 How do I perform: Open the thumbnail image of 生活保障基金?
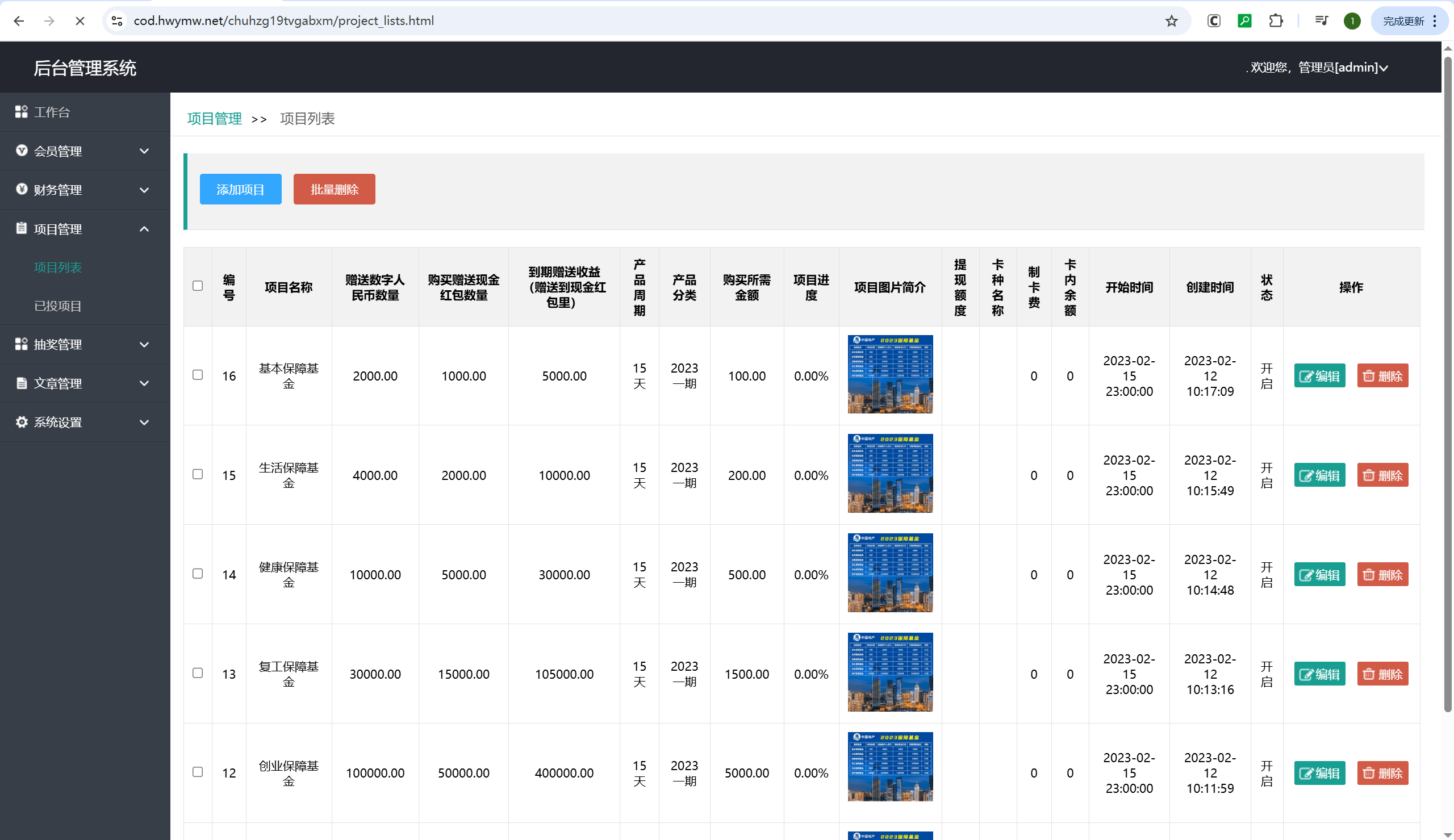pos(889,473)
